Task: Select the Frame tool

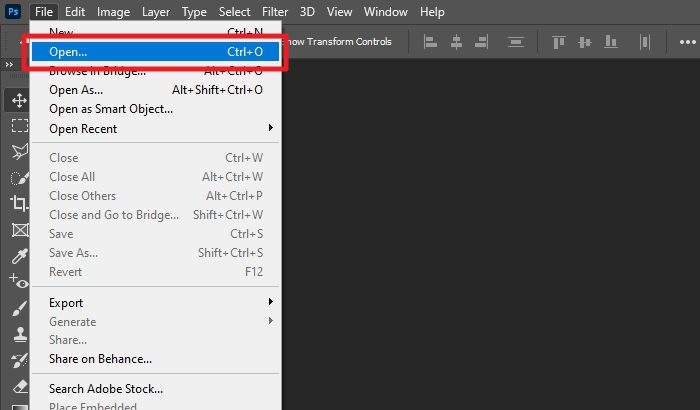Action: pyautogui.click(x=19, y=230)
